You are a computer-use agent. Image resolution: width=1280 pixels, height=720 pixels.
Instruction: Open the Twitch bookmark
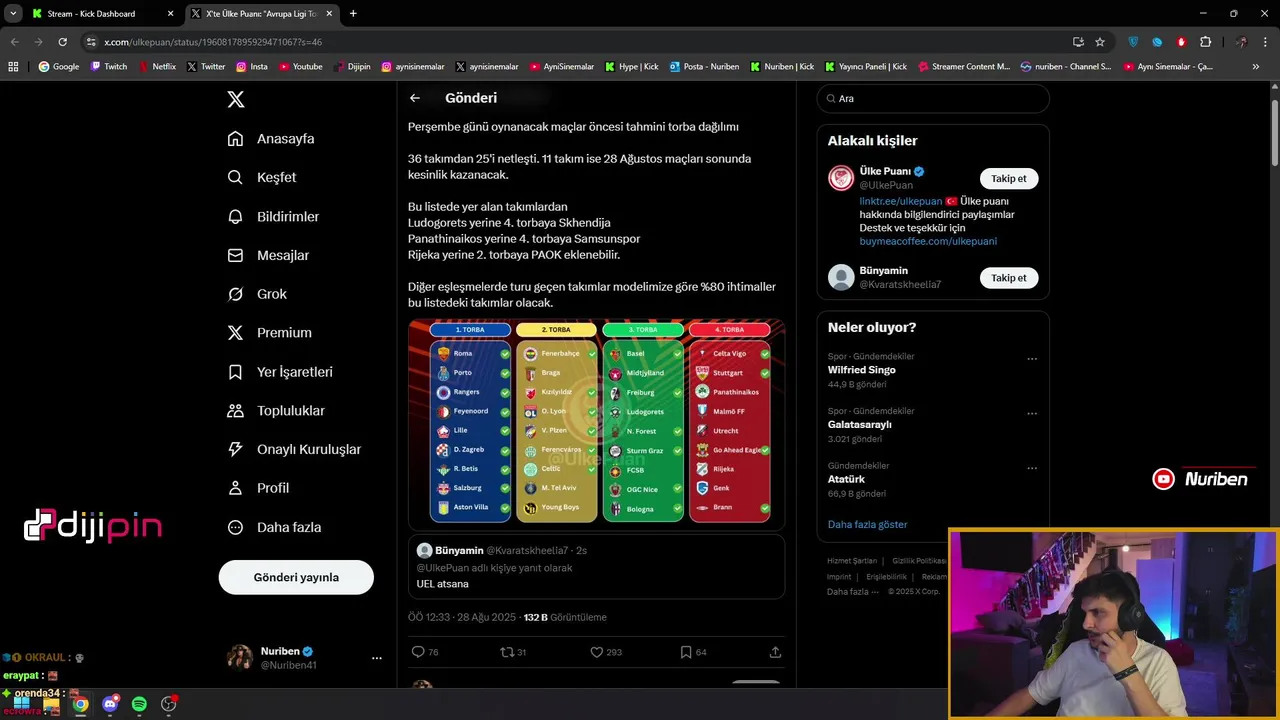109,67
